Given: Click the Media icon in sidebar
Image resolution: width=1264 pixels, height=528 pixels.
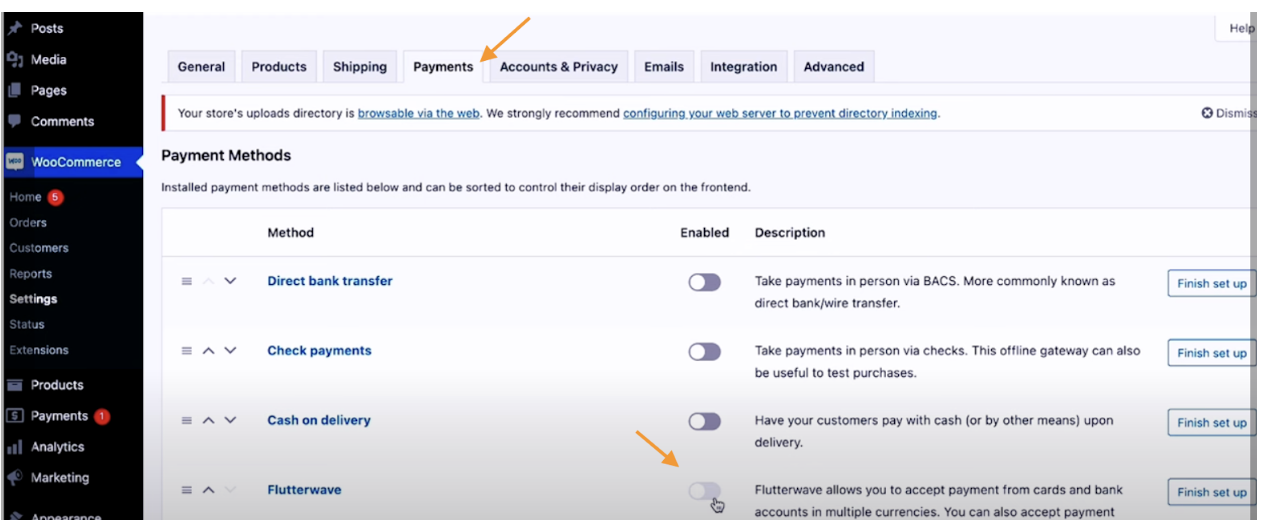Looking at the screenshot, I should (x=15, y=59).
